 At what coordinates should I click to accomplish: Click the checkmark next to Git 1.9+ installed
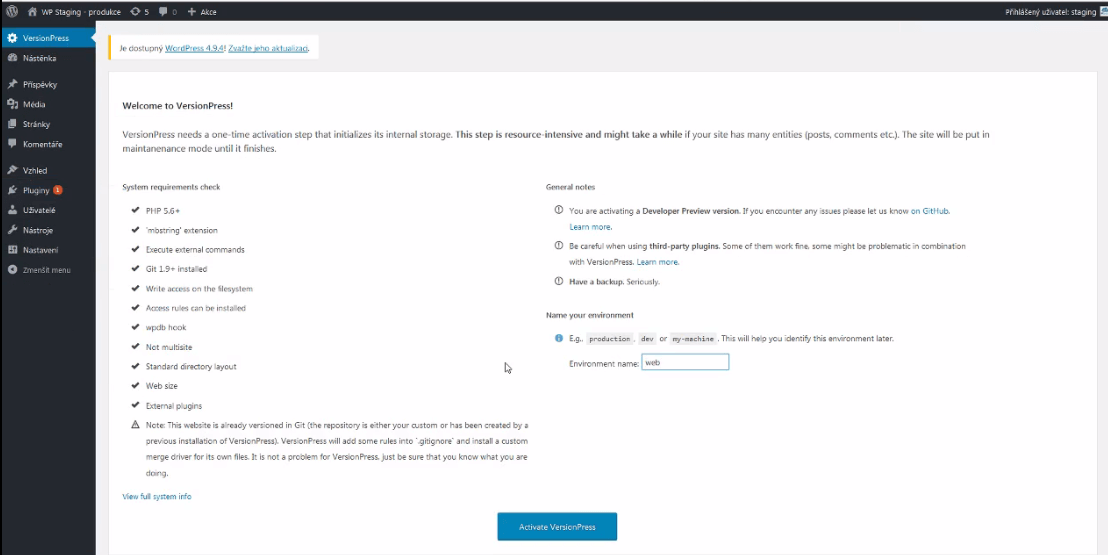(x=135, y=269)
